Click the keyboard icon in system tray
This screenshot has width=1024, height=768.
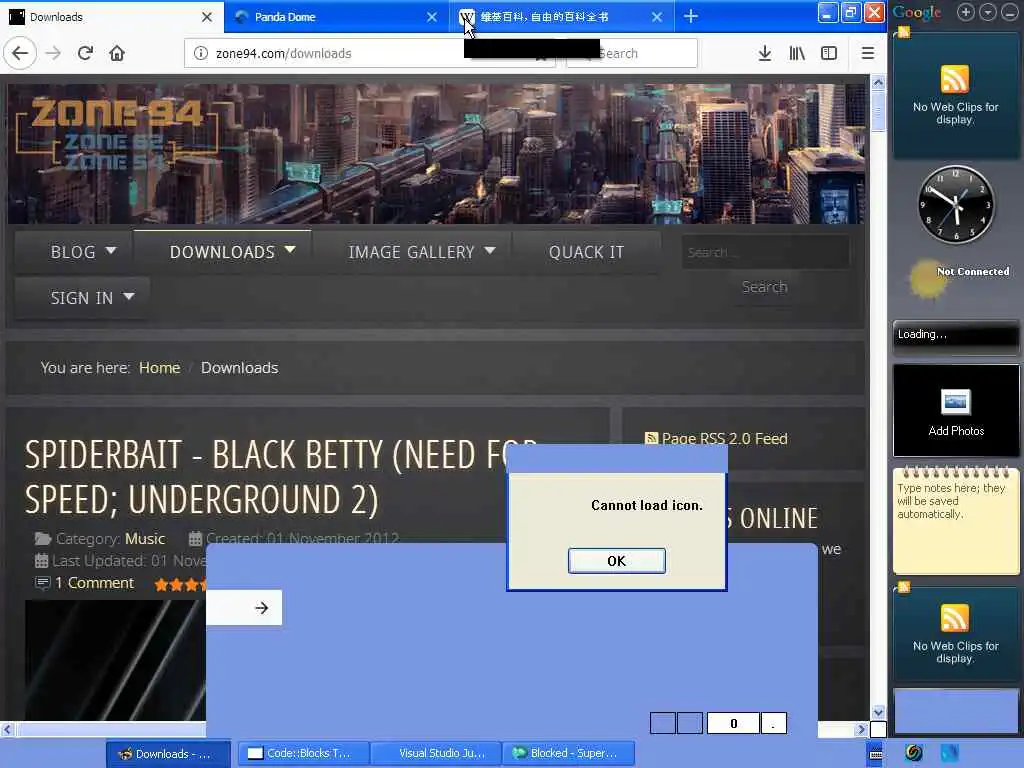[876, 754]
